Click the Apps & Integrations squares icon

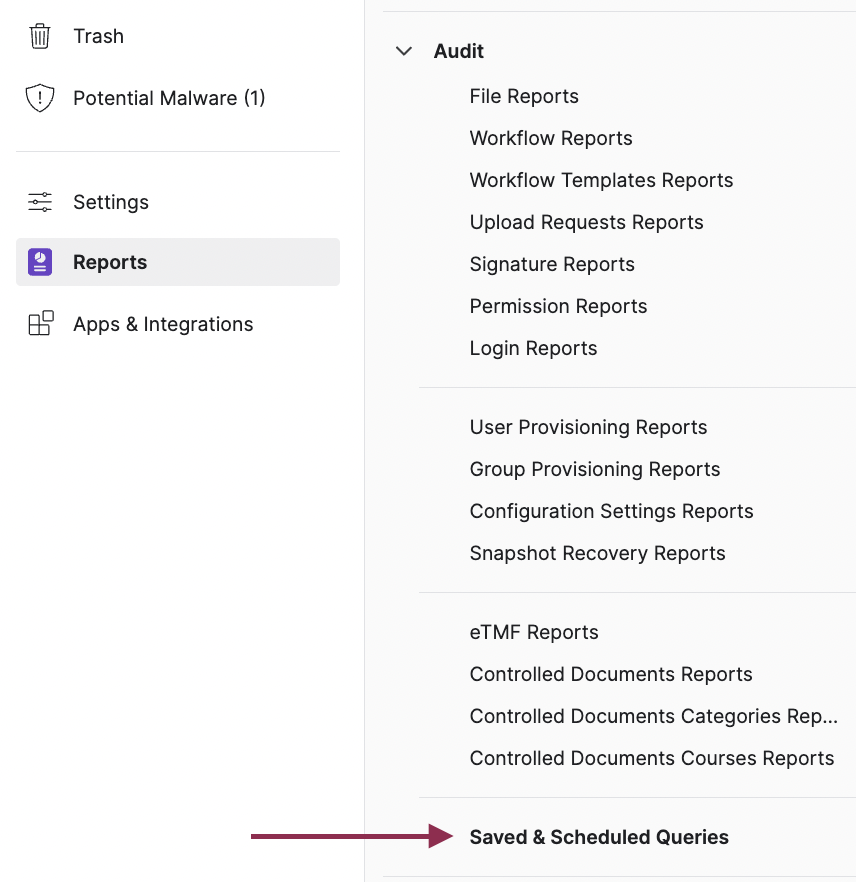point(40,324)
